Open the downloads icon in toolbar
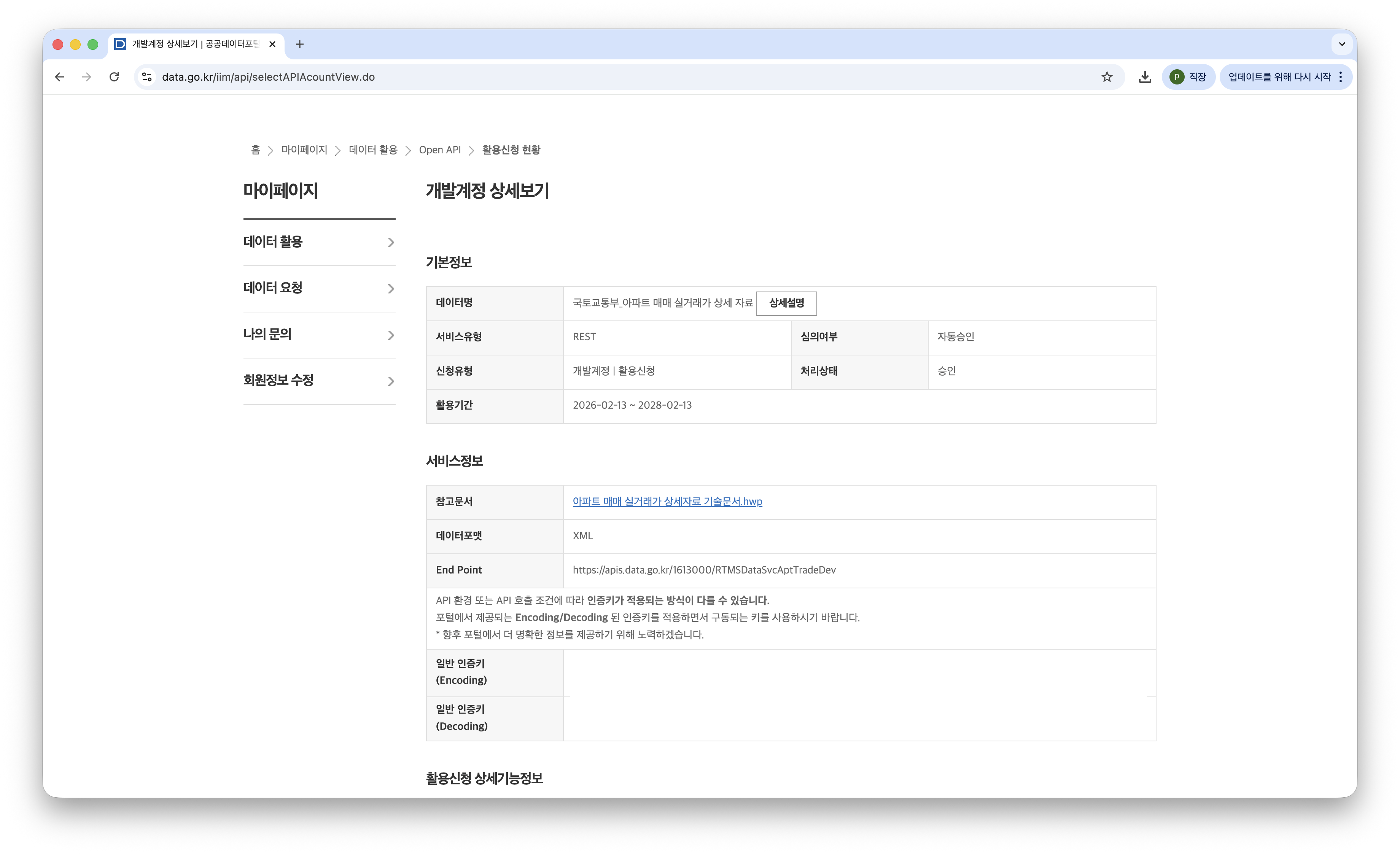Screen dimensions: 1400x854 coord(1145,77)
